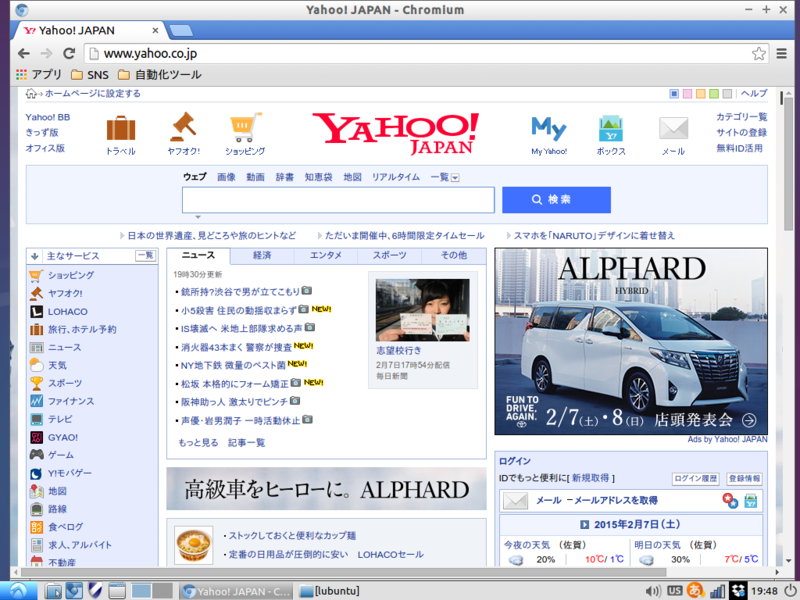
Task: Open the 志望校行き news photo thumbnail
Action: click(422, 310)
